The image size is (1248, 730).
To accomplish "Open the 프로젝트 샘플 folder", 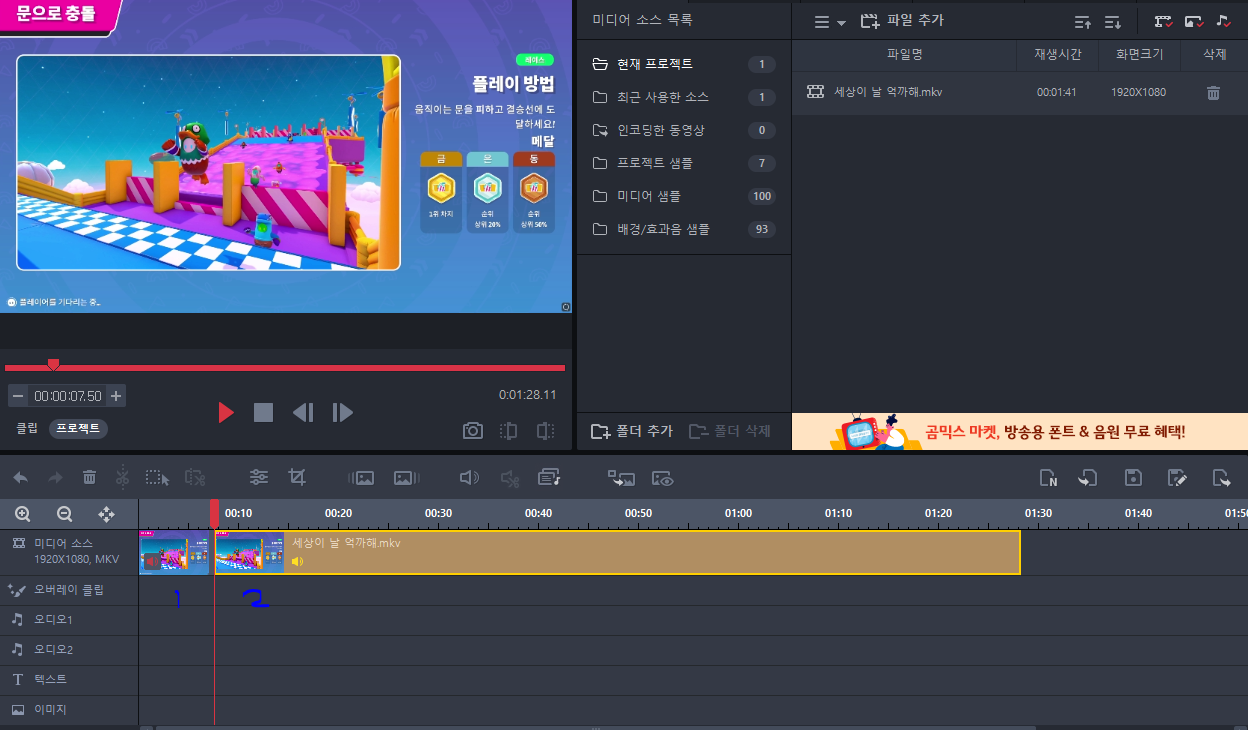I will (684, 163).
